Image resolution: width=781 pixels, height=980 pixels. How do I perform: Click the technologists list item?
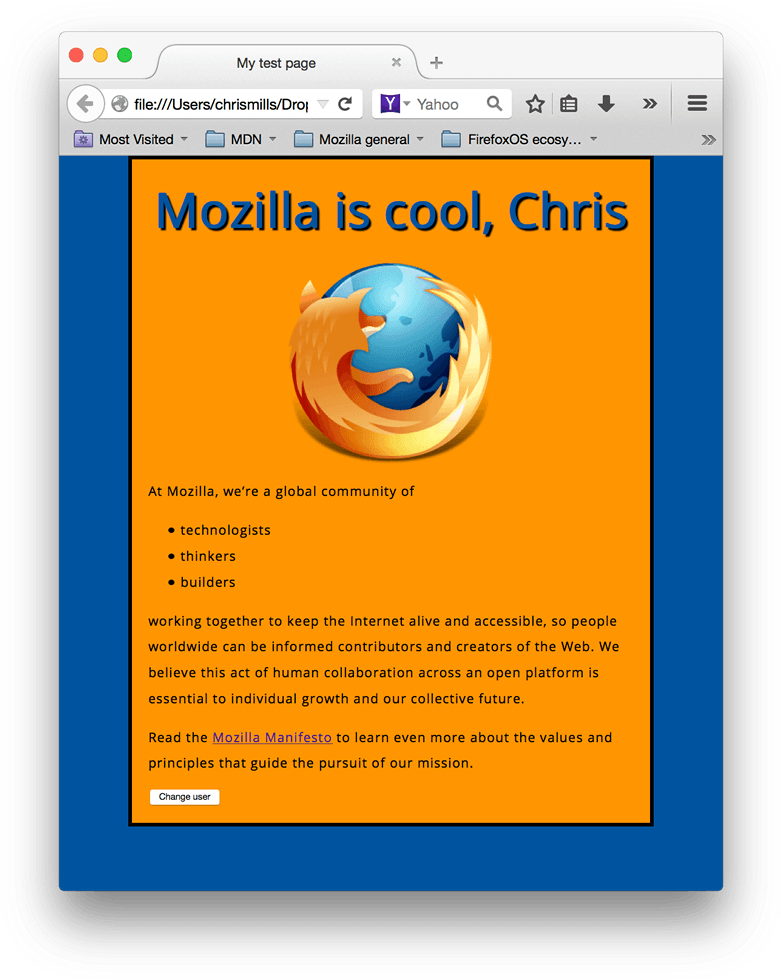point(226,530)
